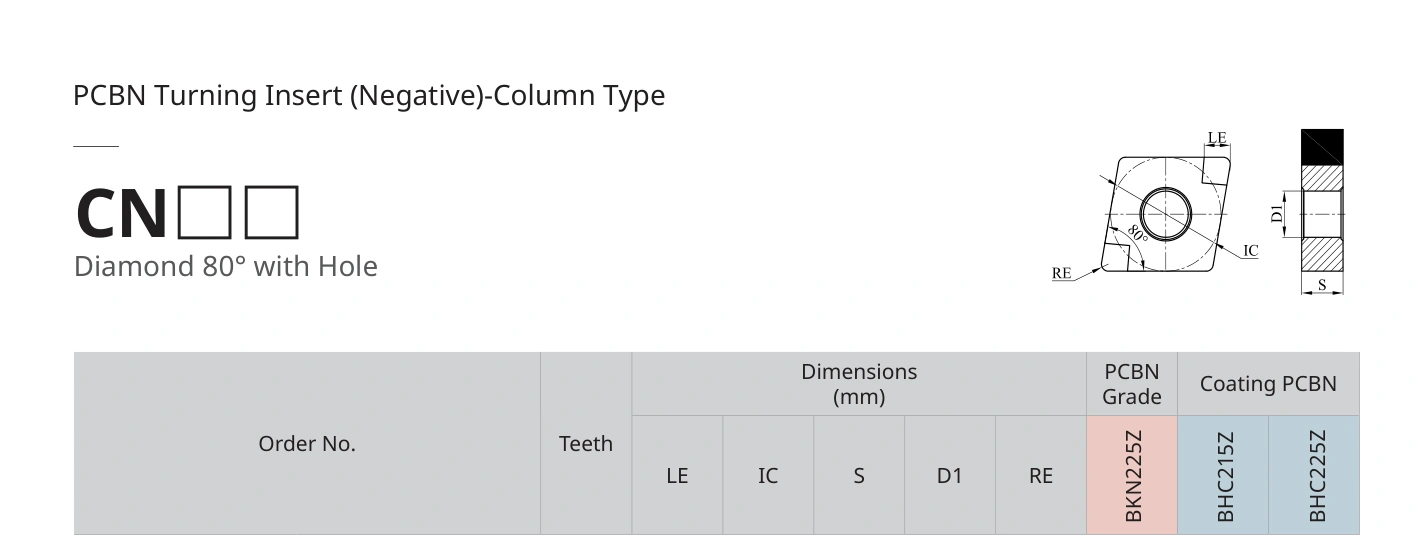
Task: Click the blue BHC225Z coating cell
Action: tap(1315, 475)
